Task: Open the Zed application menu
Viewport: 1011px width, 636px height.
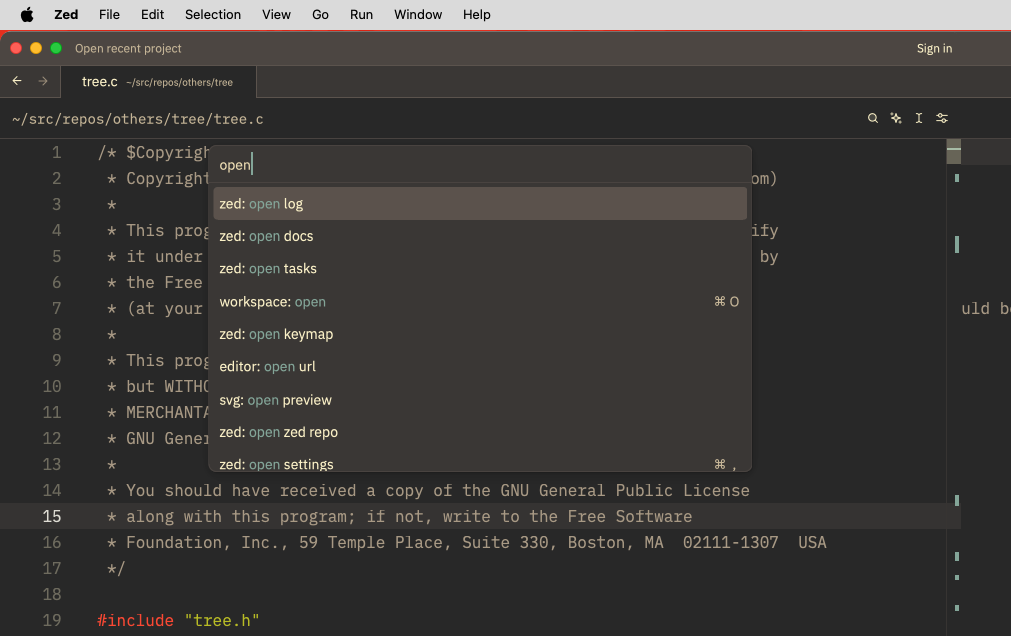Action: point(66,14)
